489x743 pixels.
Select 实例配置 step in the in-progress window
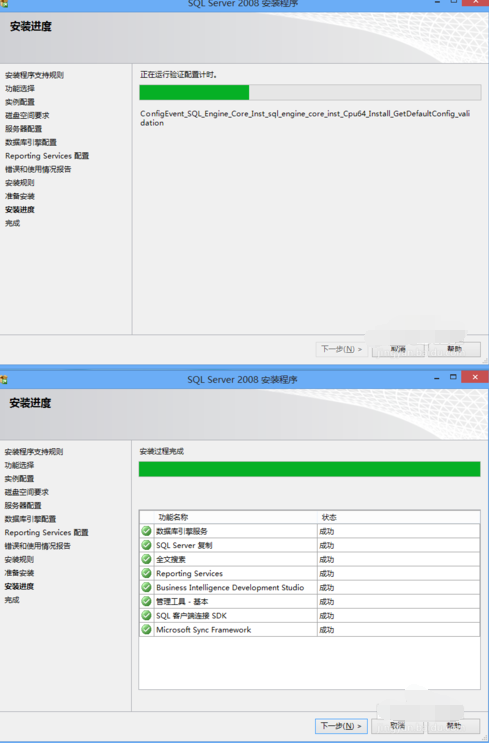tap(20, 102)
